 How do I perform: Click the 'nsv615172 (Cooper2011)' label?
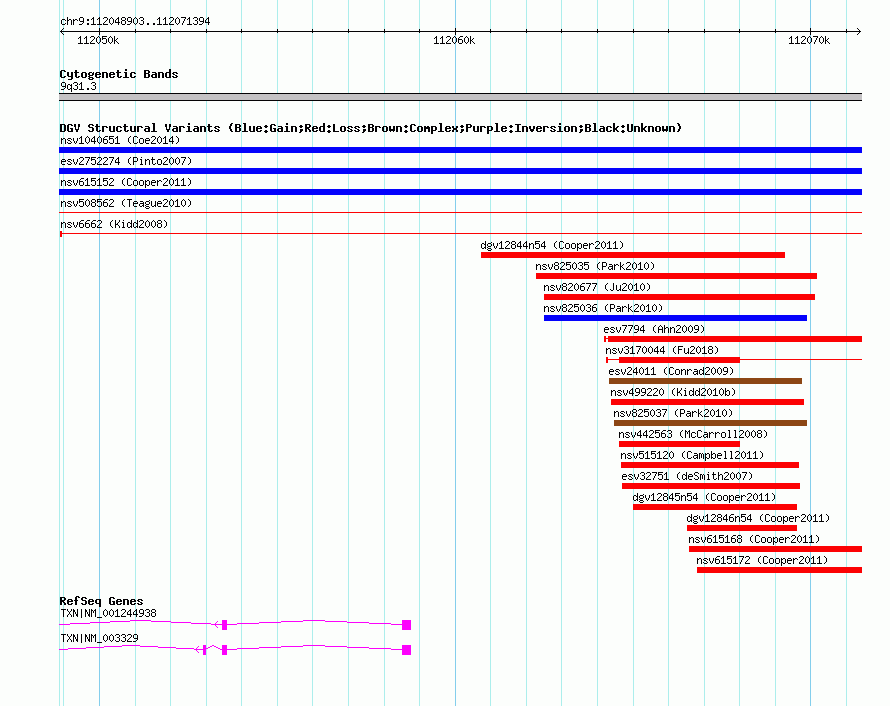[762, 560]
